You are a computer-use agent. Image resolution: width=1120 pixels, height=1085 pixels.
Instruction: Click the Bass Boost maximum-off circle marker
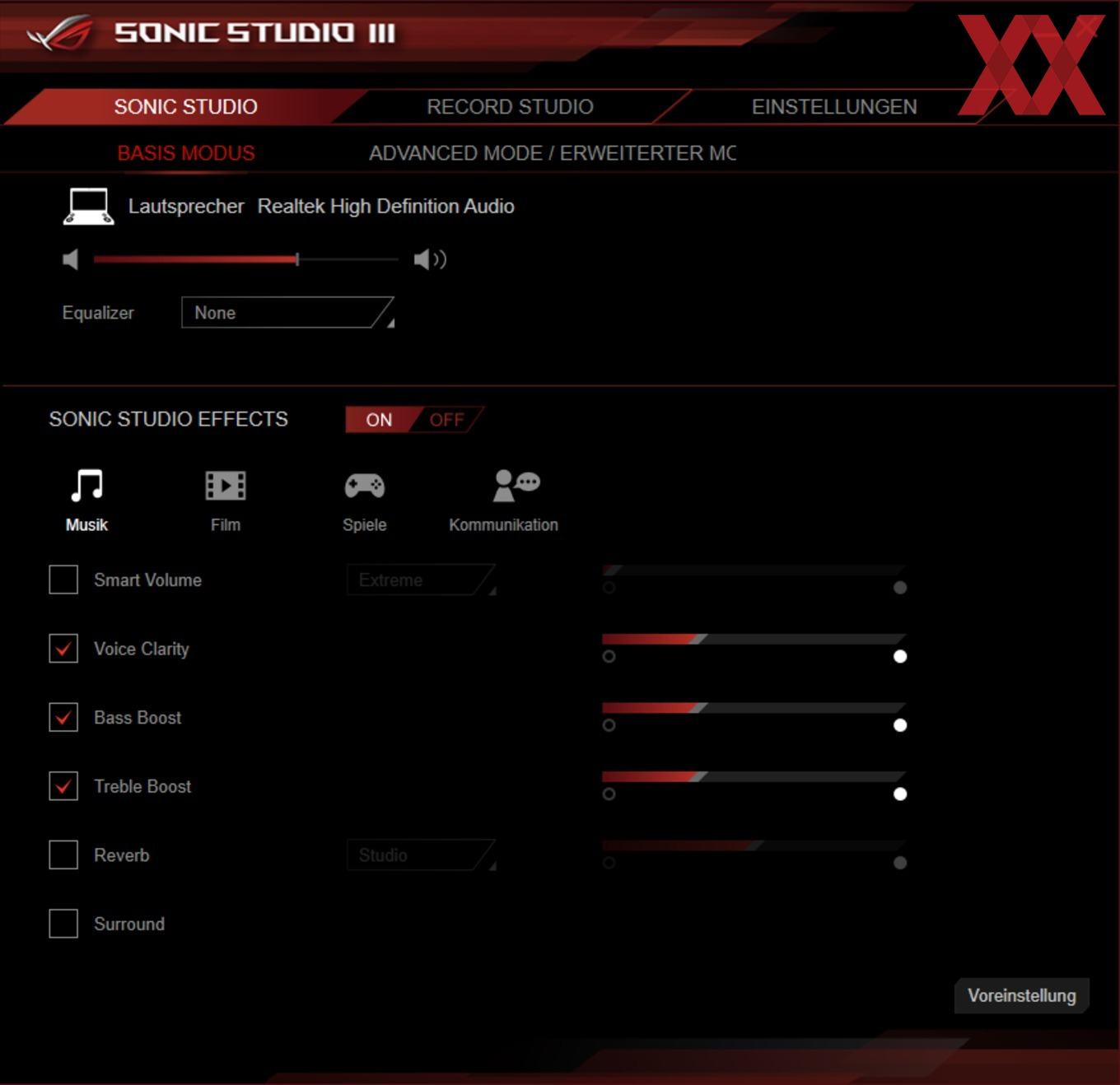click(x=609, y=725)
